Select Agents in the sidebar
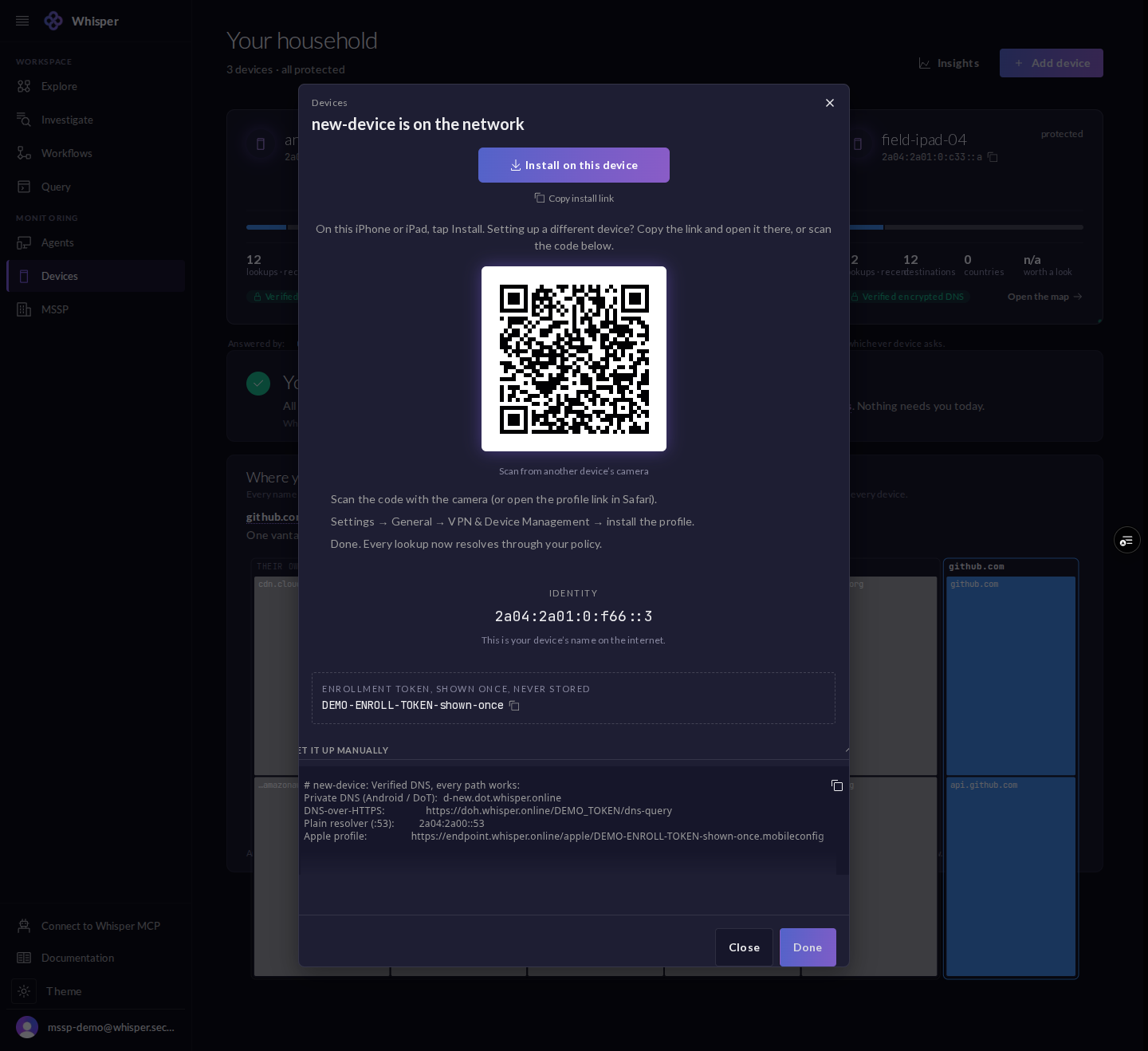This screenshot has height=1051, width=1148. click(x=96, y=242)
